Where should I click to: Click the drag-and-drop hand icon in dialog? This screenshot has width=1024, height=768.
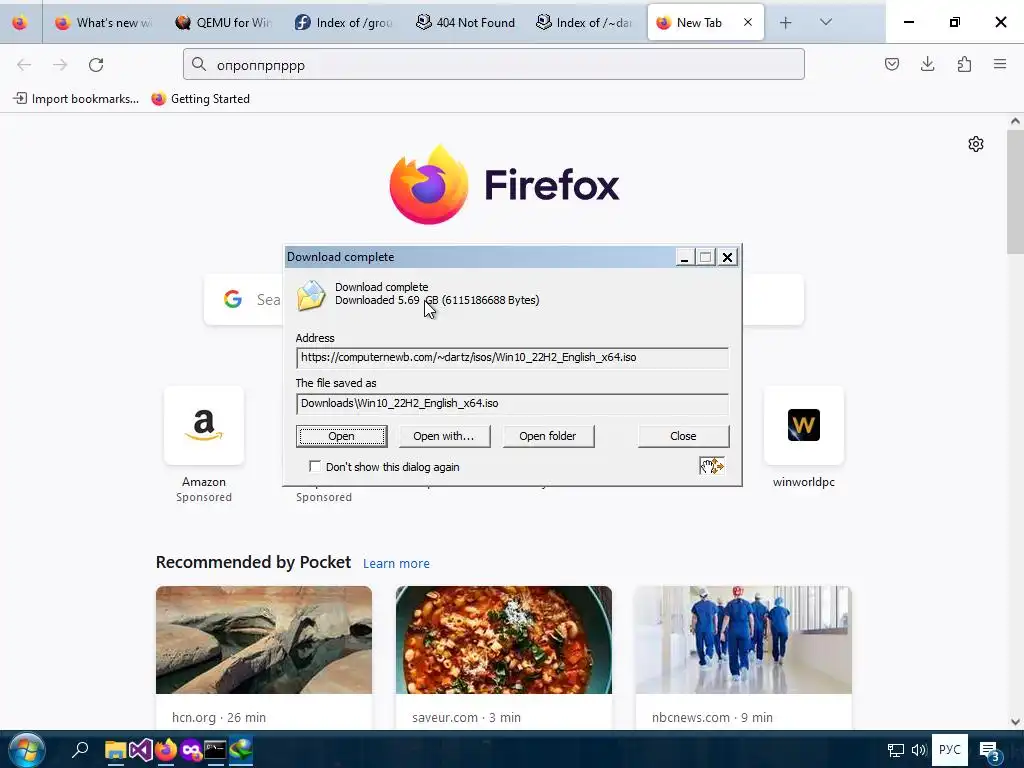coord(712,466)
